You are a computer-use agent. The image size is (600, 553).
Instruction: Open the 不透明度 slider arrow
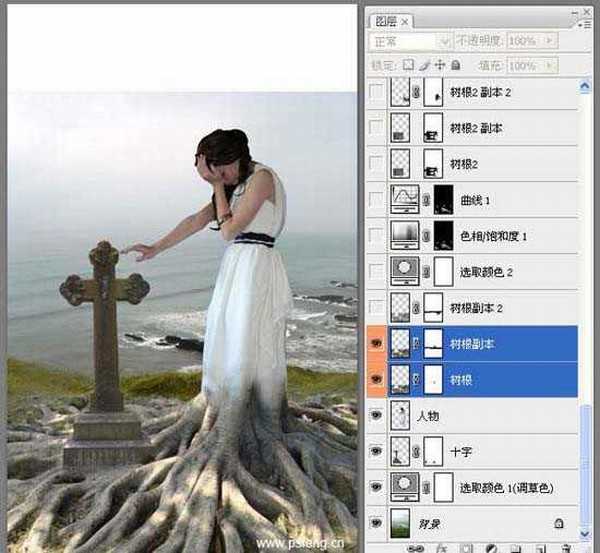tap(550, 40)
